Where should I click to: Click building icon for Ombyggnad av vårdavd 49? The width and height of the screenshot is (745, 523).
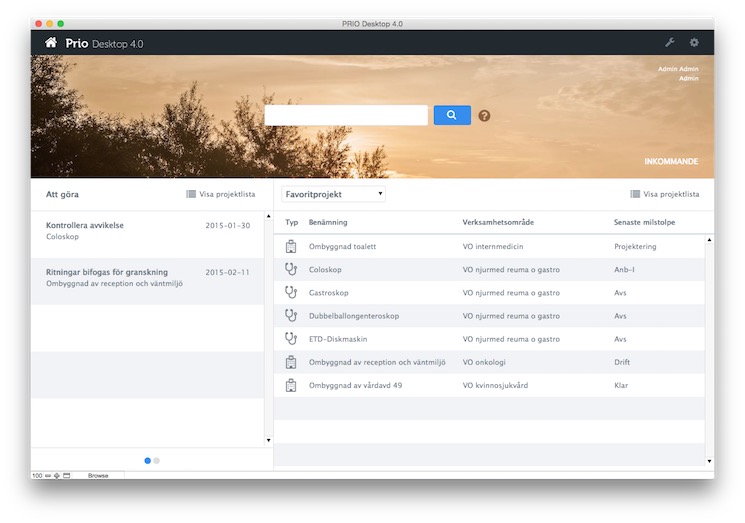click(292, 385)
